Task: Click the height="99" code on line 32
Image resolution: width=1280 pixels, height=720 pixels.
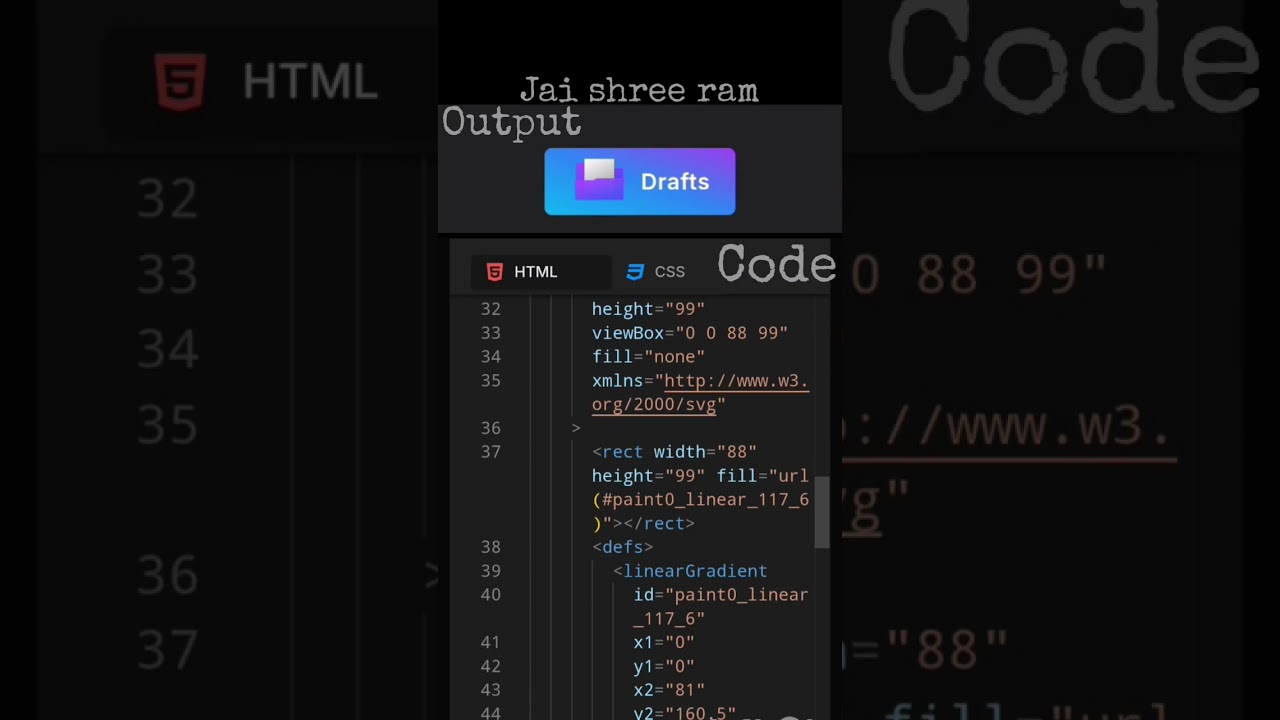Action: click(x=648, y=309)
